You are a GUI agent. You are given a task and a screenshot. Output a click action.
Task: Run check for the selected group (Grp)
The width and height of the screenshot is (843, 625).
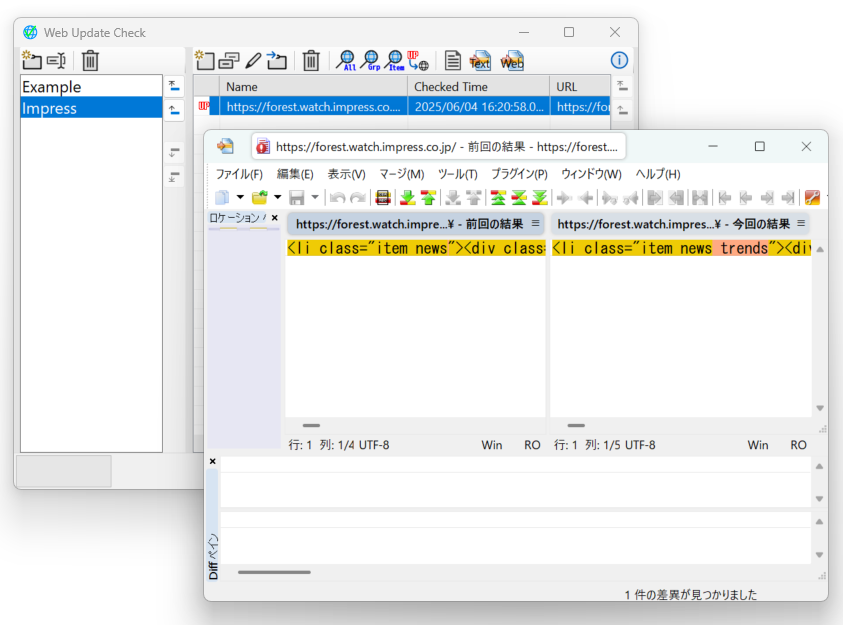tap(370, 61)
